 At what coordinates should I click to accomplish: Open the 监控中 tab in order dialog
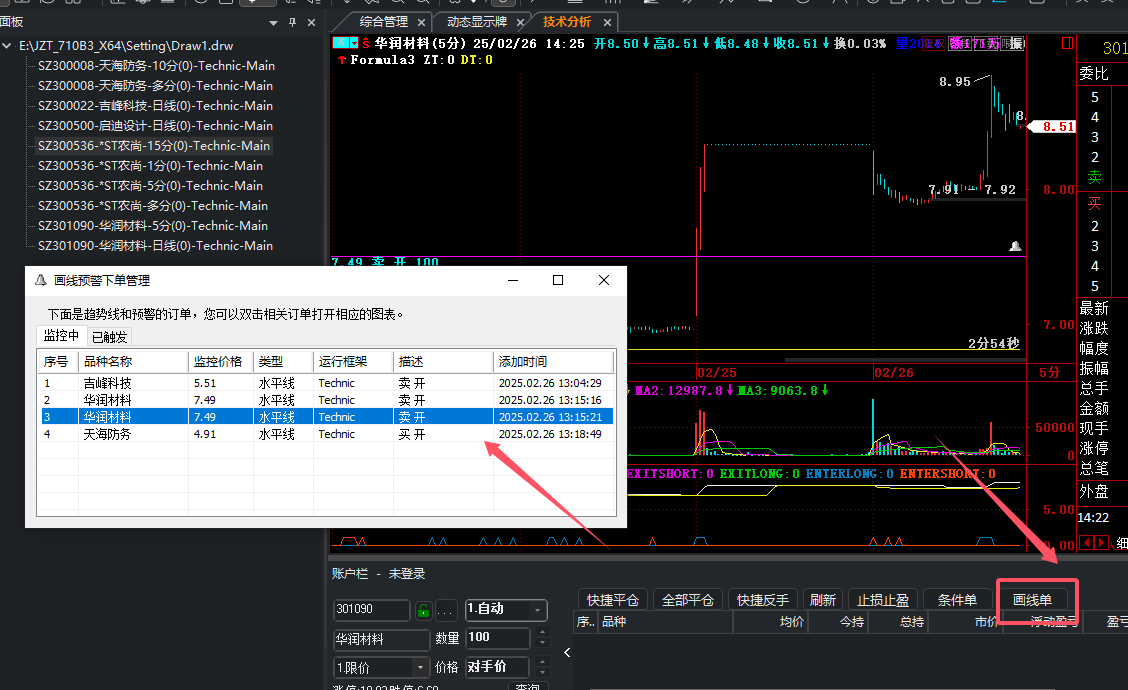[61, 335]
